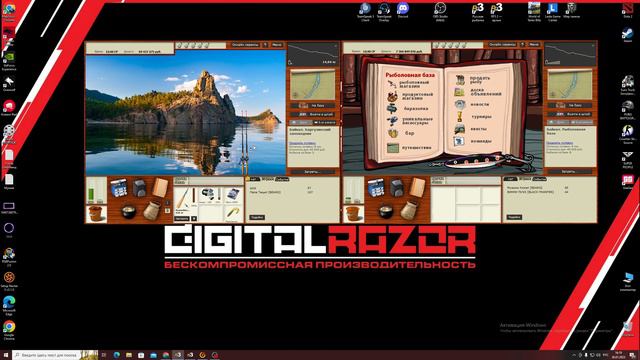Open the ? help button in right window

pyautogui.click(x=522, y=44)
